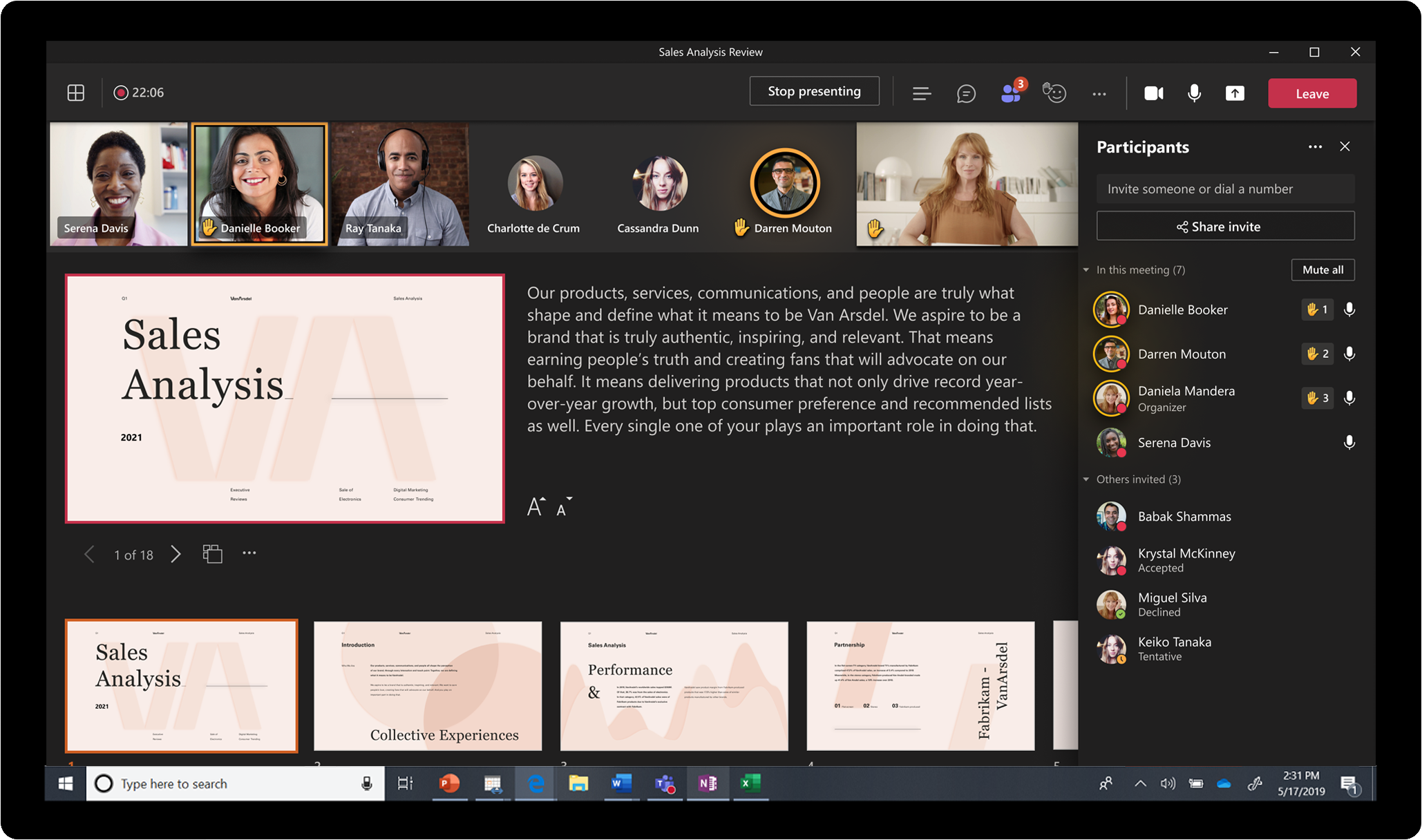Click the more options ellipsis icon
This screenshot has width=1422, height=840.
coord(1099,93)
